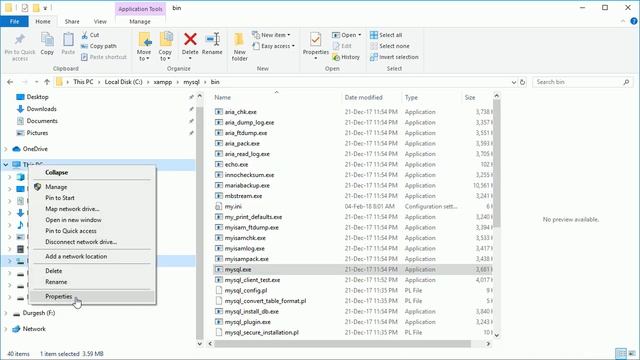
Task: Click Select none in ribbon
Action: point(389,46)
